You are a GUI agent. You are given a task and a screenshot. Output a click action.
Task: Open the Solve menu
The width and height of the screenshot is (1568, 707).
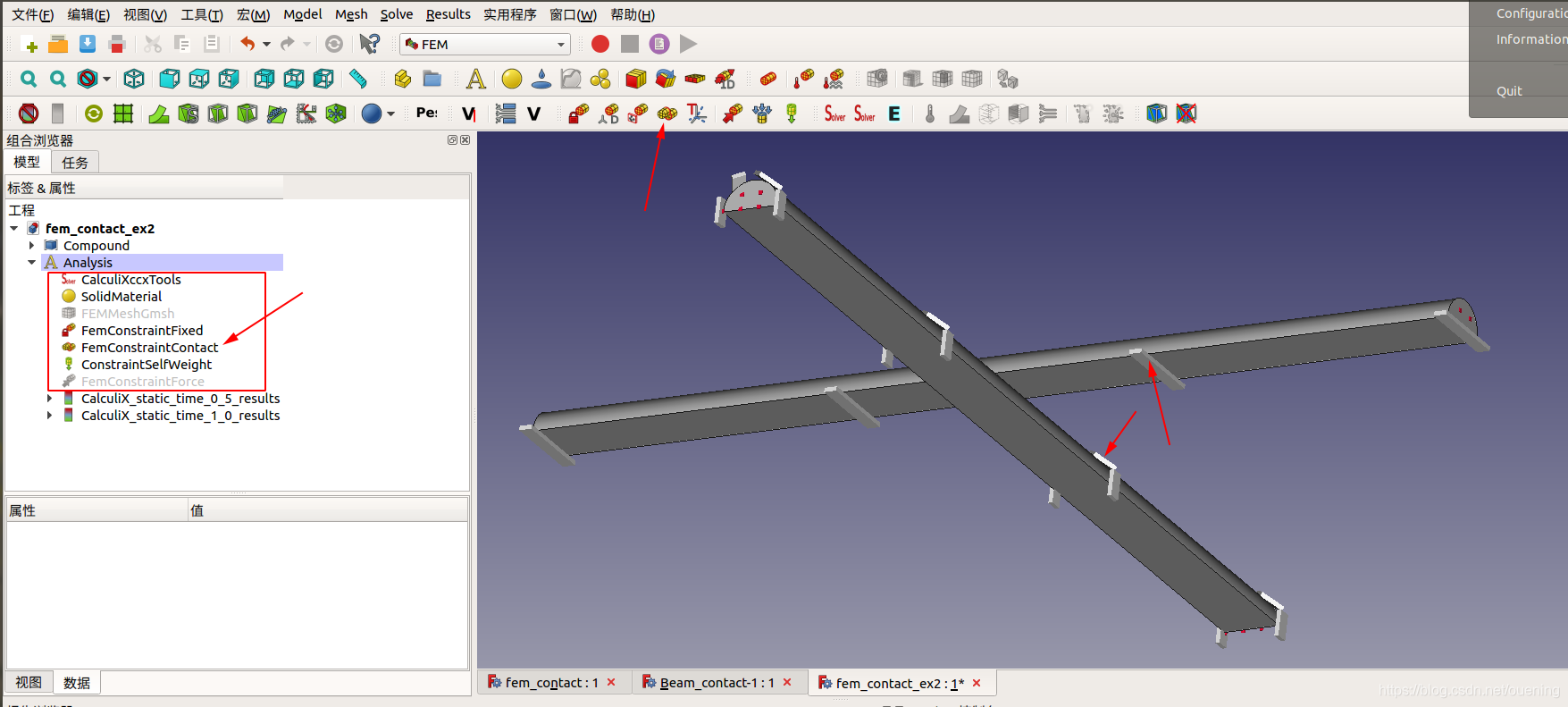[397, 14]
